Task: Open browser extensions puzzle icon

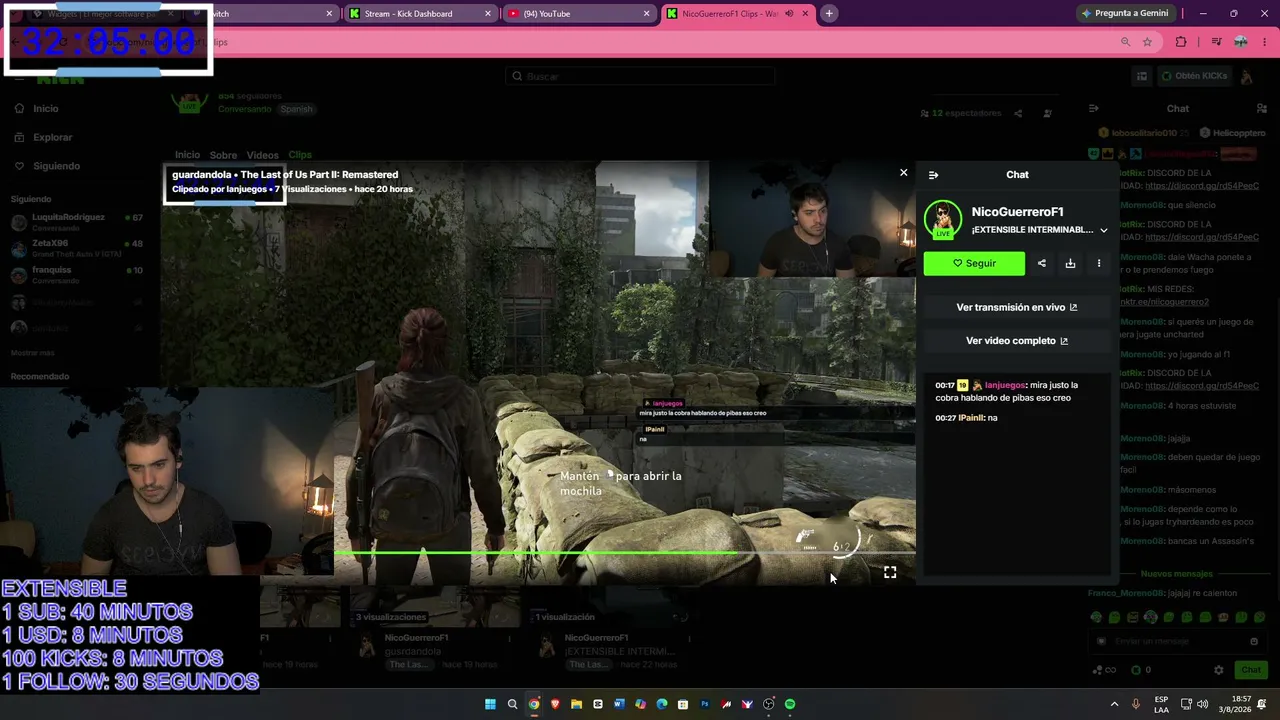Action: 1181,42
